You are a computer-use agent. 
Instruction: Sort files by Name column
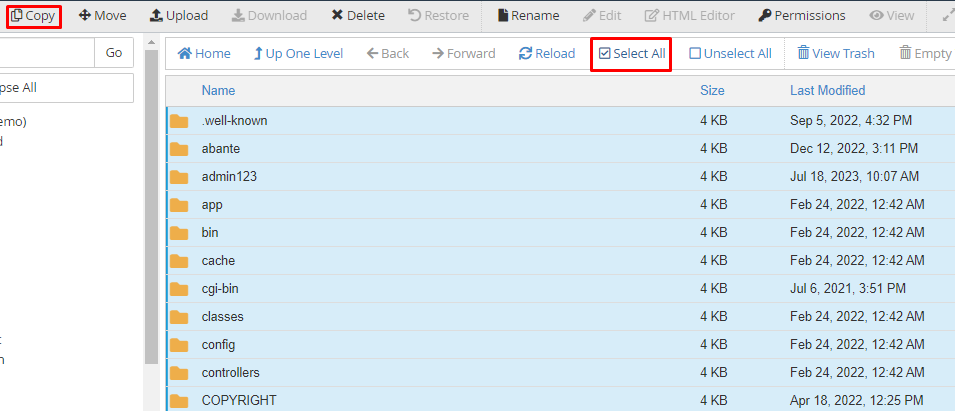tap(218, 90)
